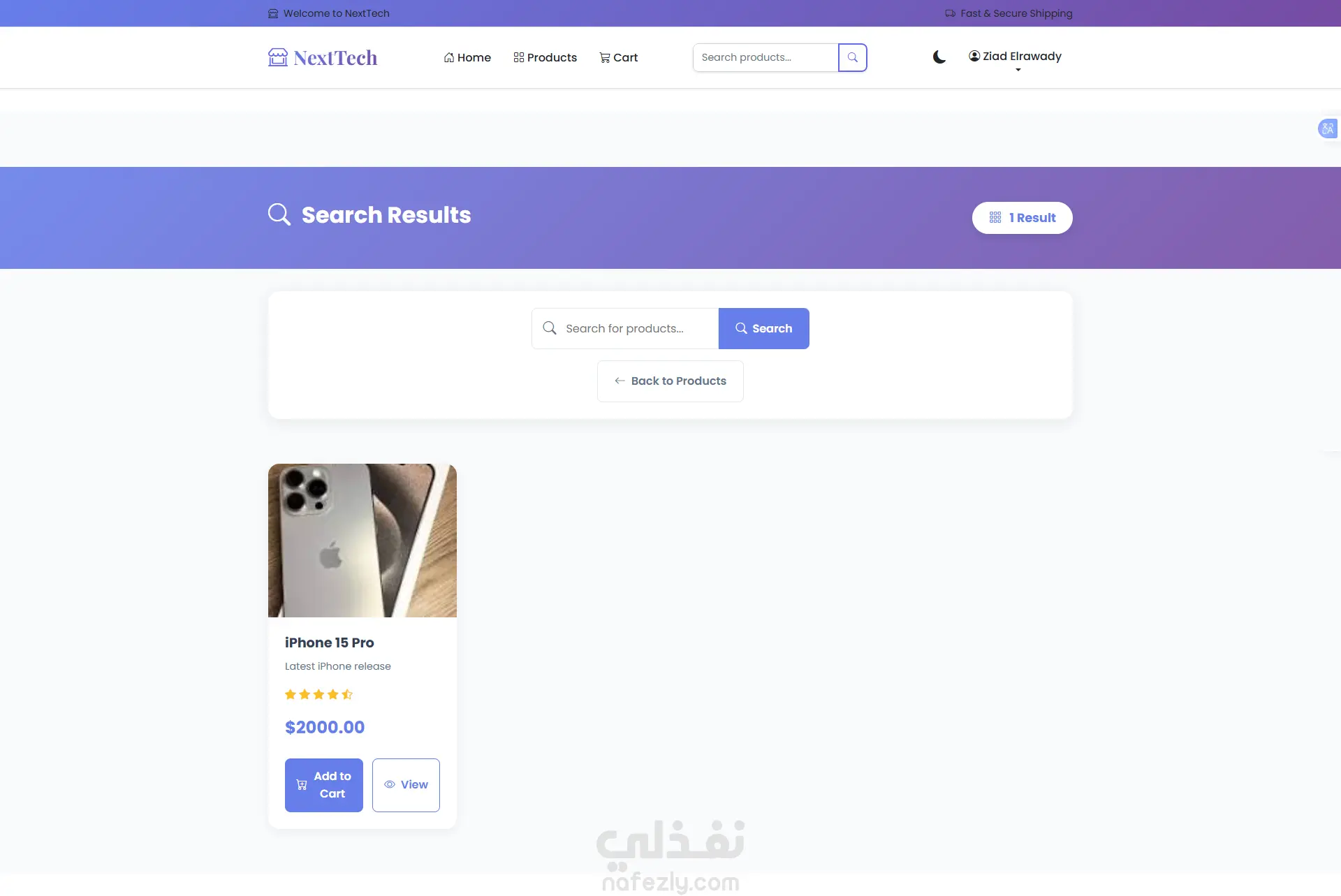Click the Search products field in navbar
The height and width of the screenshot is (896, 1341).
pos(765,57)
